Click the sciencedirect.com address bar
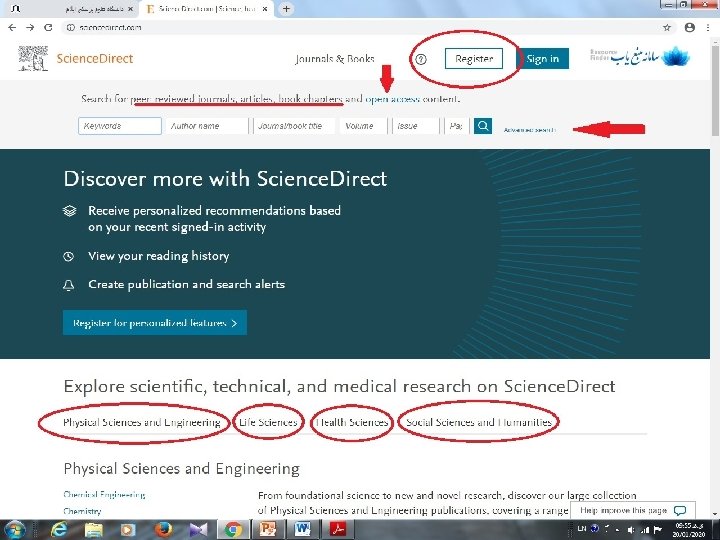Image resolution: width=720 pixels, height=540 pixels. point(363,28)
